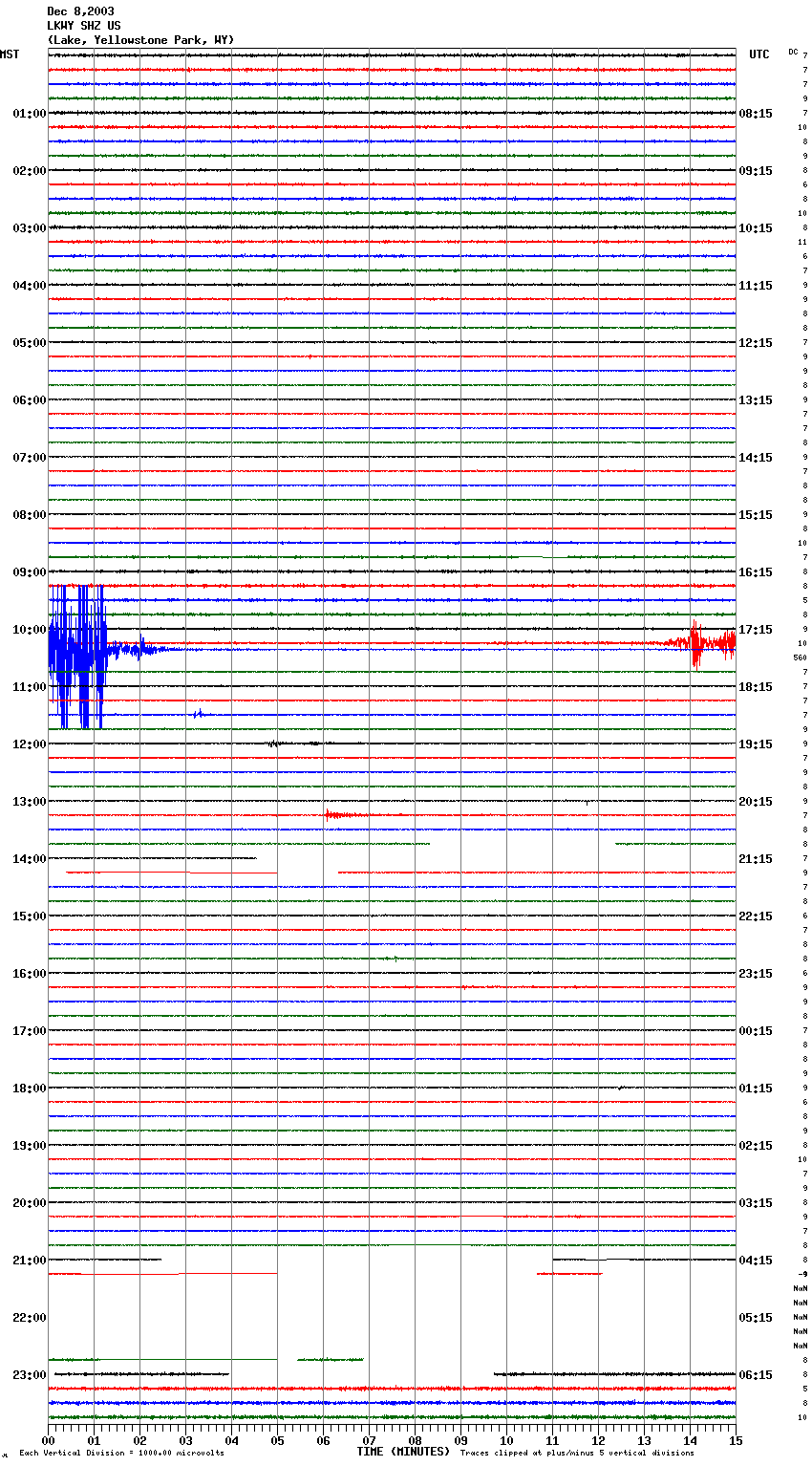Click the '15:15' UTC time label
Image resolution: width=812 pixels, height=1466 pixels.
756,515
